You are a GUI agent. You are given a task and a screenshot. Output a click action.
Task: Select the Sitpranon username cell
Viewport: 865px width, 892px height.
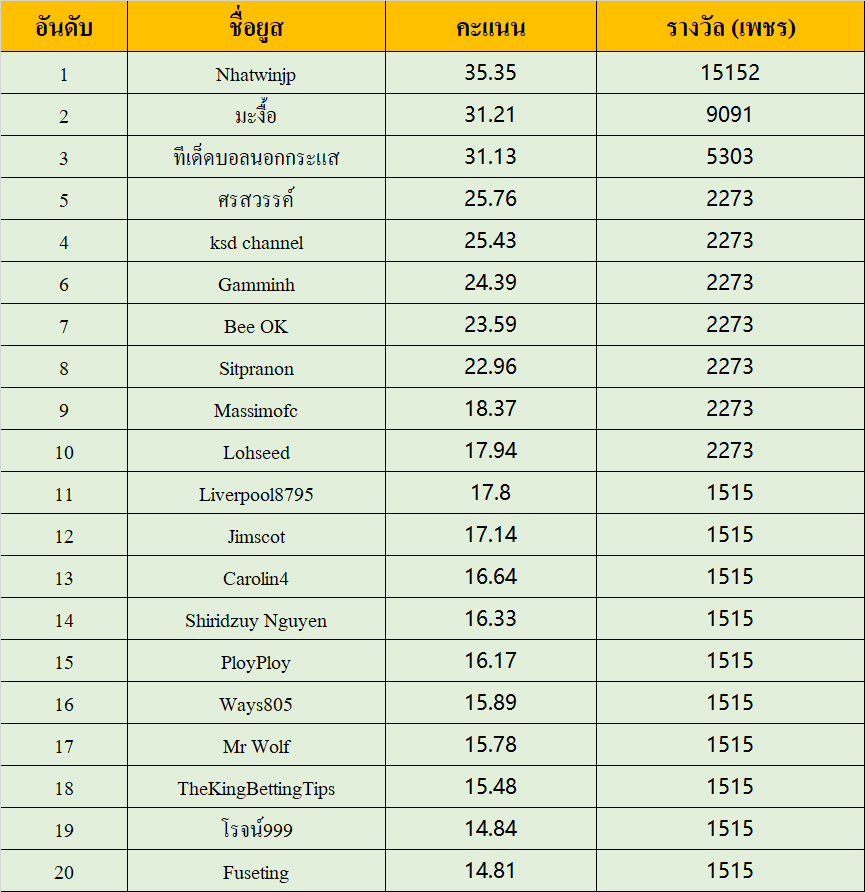(x=256, y=367)
